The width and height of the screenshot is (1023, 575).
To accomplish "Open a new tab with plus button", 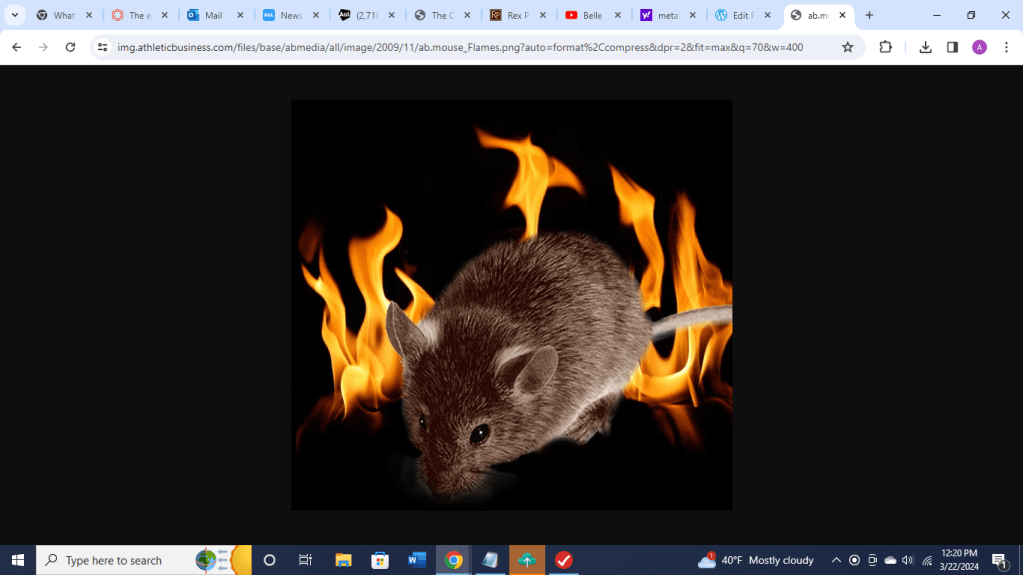I will [x=869, y=15].
